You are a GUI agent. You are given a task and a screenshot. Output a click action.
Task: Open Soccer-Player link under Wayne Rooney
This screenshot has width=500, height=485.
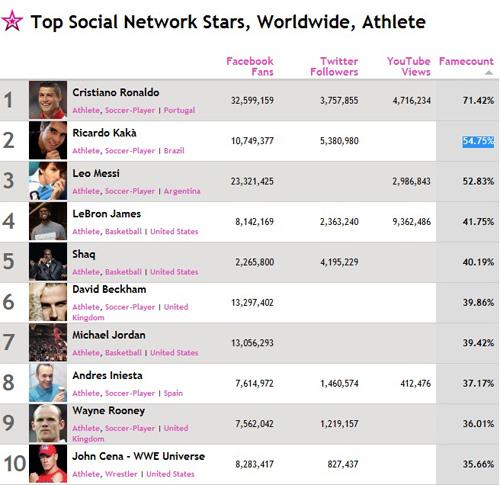(130, 428)
